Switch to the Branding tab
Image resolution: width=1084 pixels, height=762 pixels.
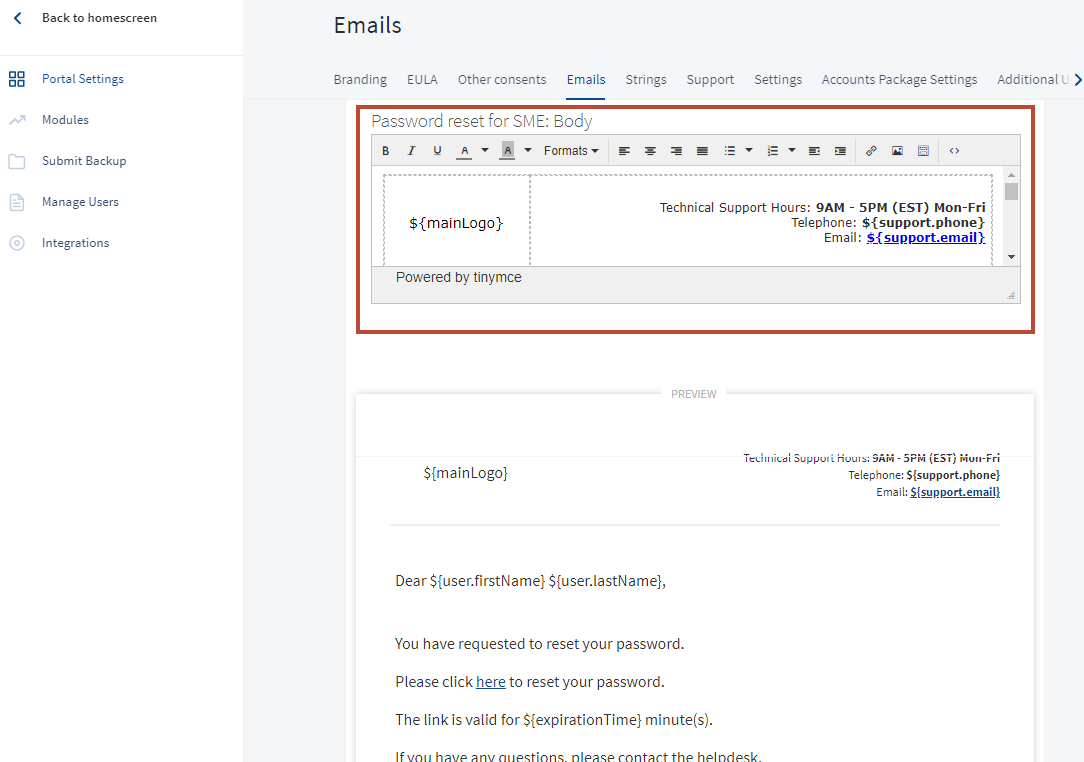(x=360, y=80)
